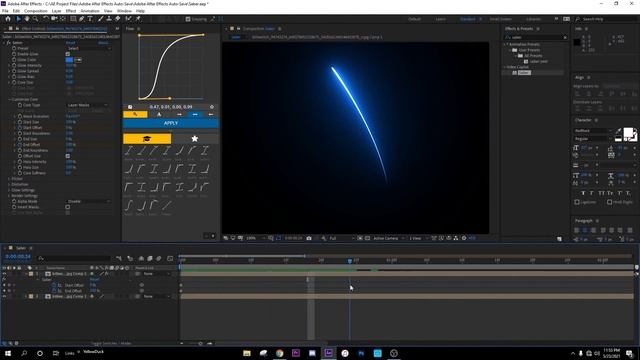Click Reset link for Saber effect
This screenshot has height=360, width=640.
click(71, 42)
